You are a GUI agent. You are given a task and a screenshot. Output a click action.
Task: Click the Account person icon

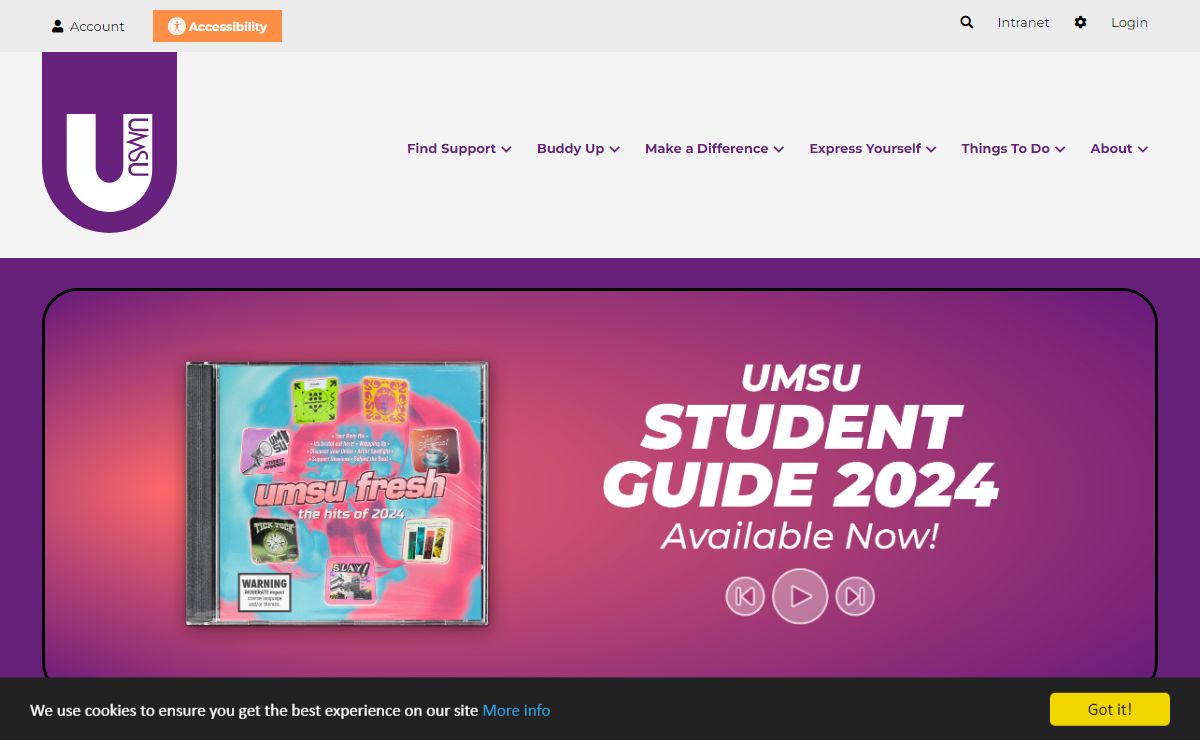point(57,27)
